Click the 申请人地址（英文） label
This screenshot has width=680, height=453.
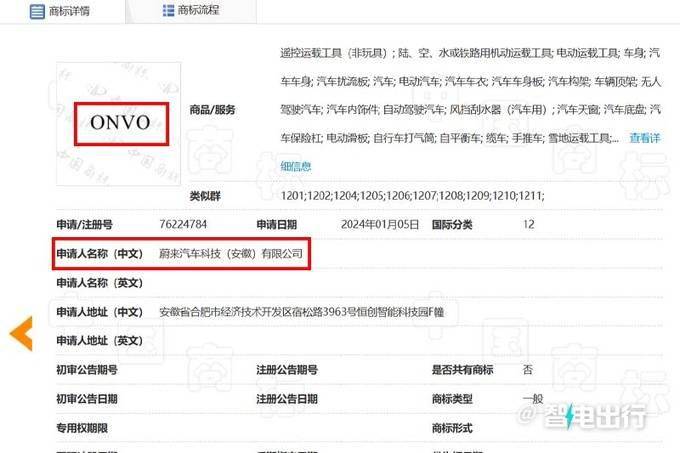point(100,341)
